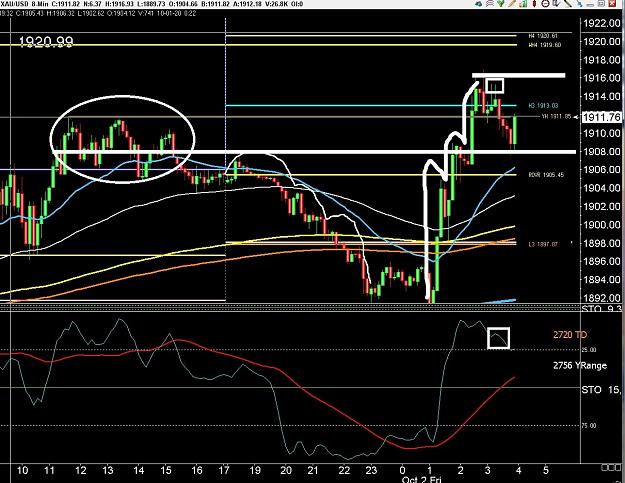The image size is (625, 483).
Task: Click the 2720 TD indicator label
Action: (570, 335)
